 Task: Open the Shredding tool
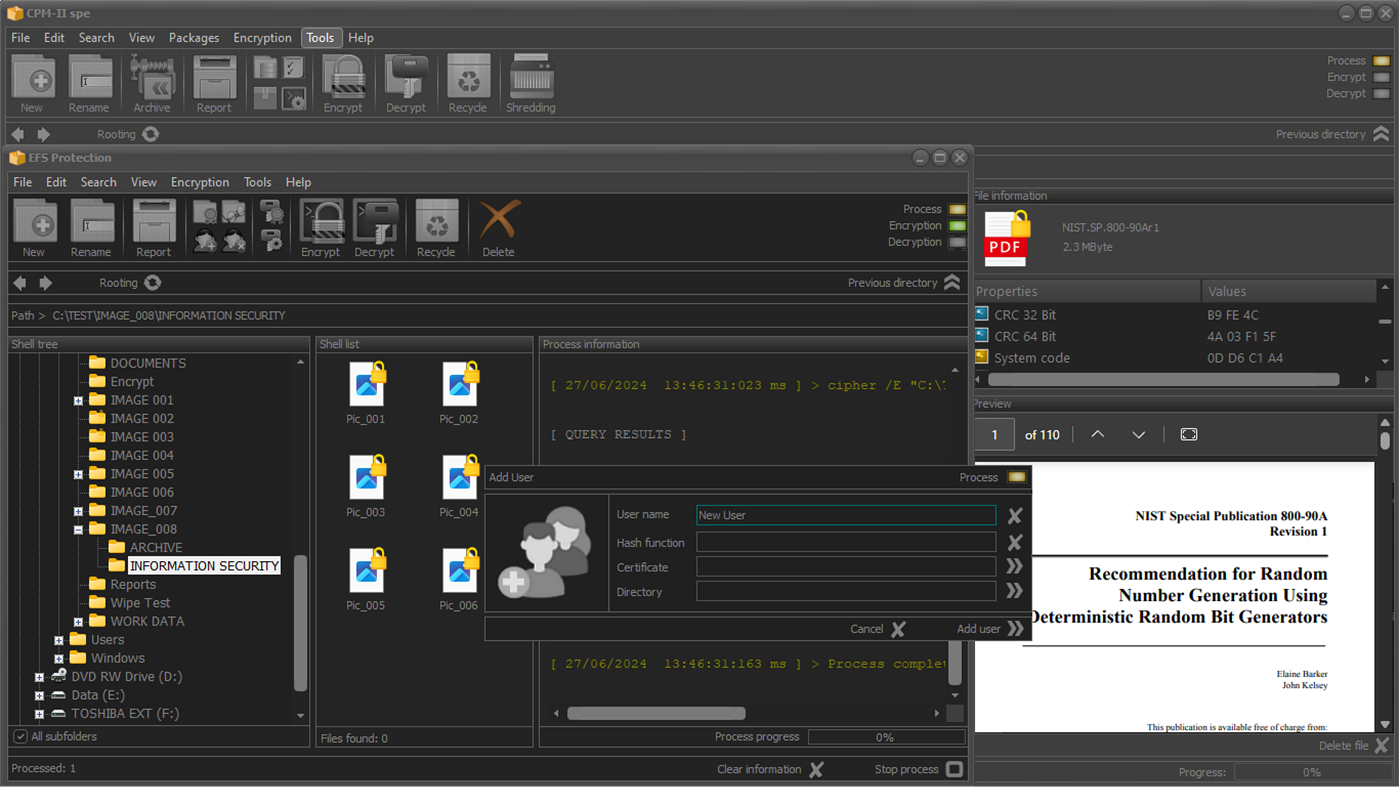[530, 83]
